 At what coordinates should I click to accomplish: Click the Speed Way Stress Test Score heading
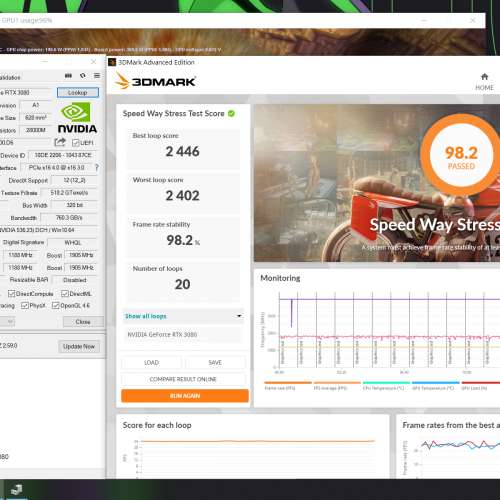point(173,114)
